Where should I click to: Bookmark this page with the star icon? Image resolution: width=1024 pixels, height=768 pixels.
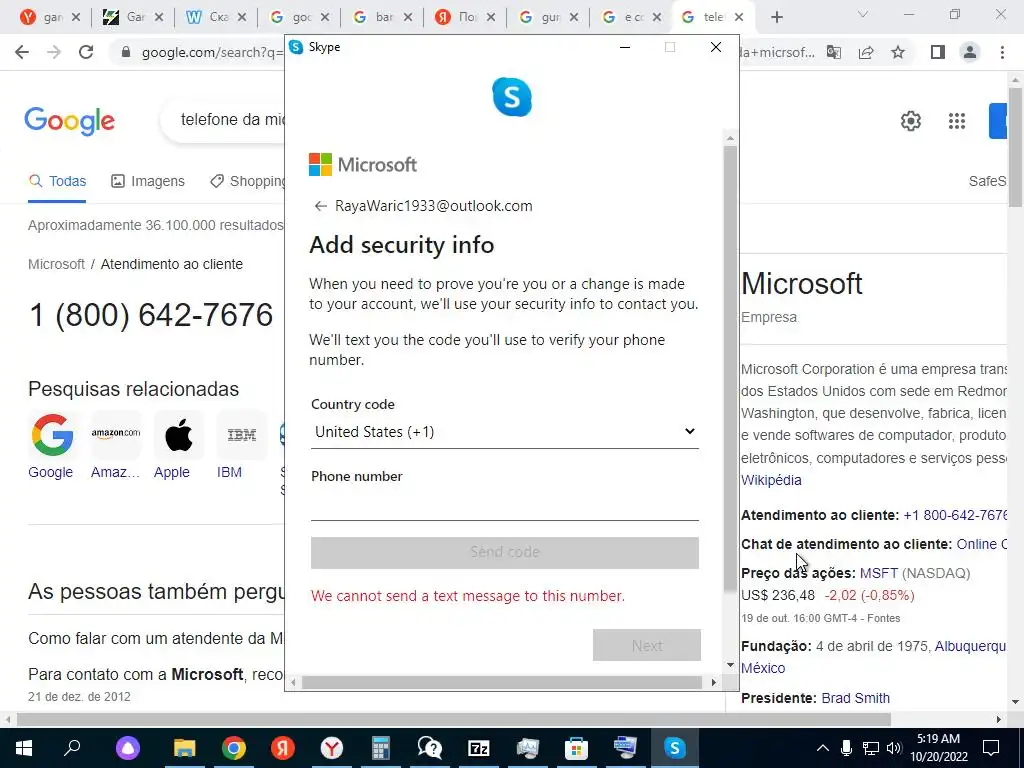point(898,52)
